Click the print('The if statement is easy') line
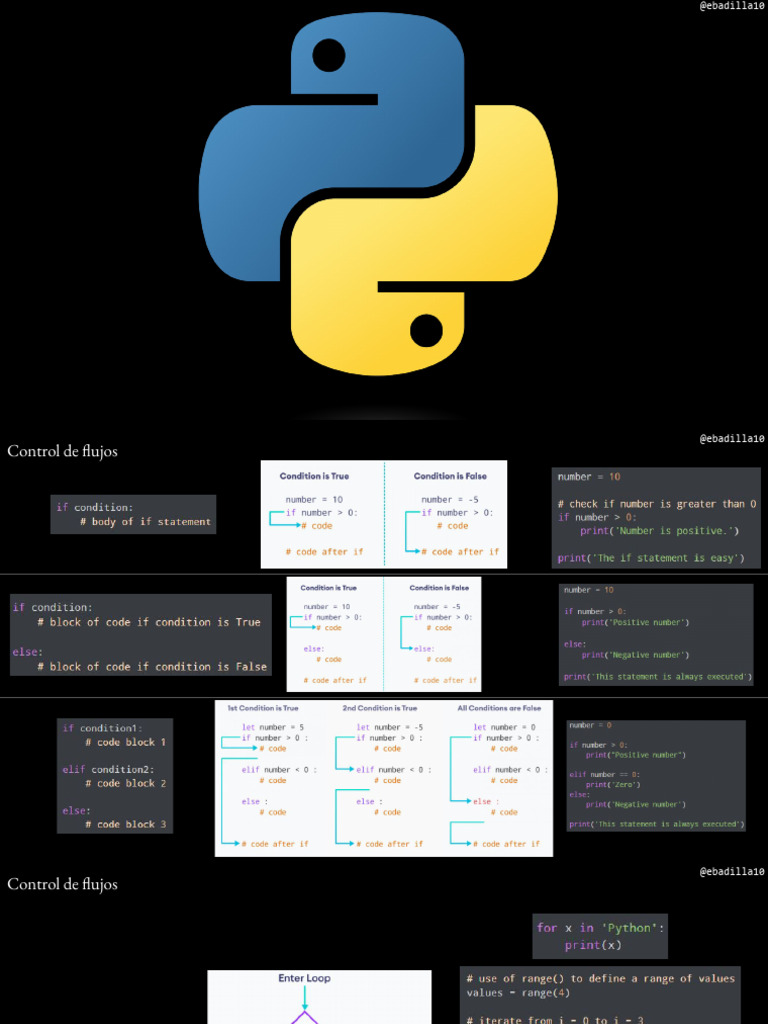The image size is (768, 1024). pyautogui.click(x=650, y=558)
